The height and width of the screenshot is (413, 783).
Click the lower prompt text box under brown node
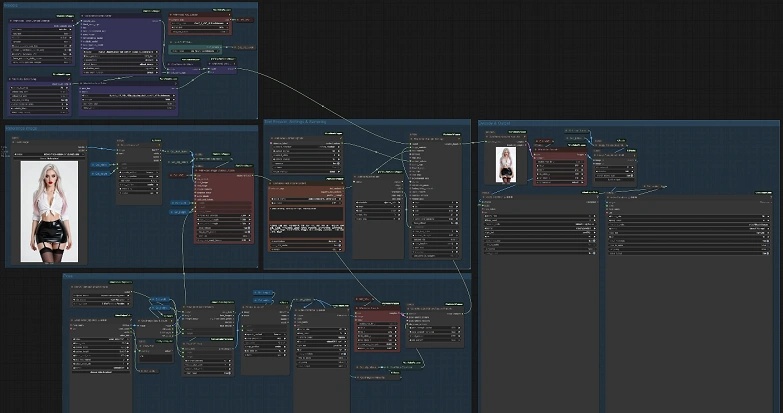[x=306, y=233]
